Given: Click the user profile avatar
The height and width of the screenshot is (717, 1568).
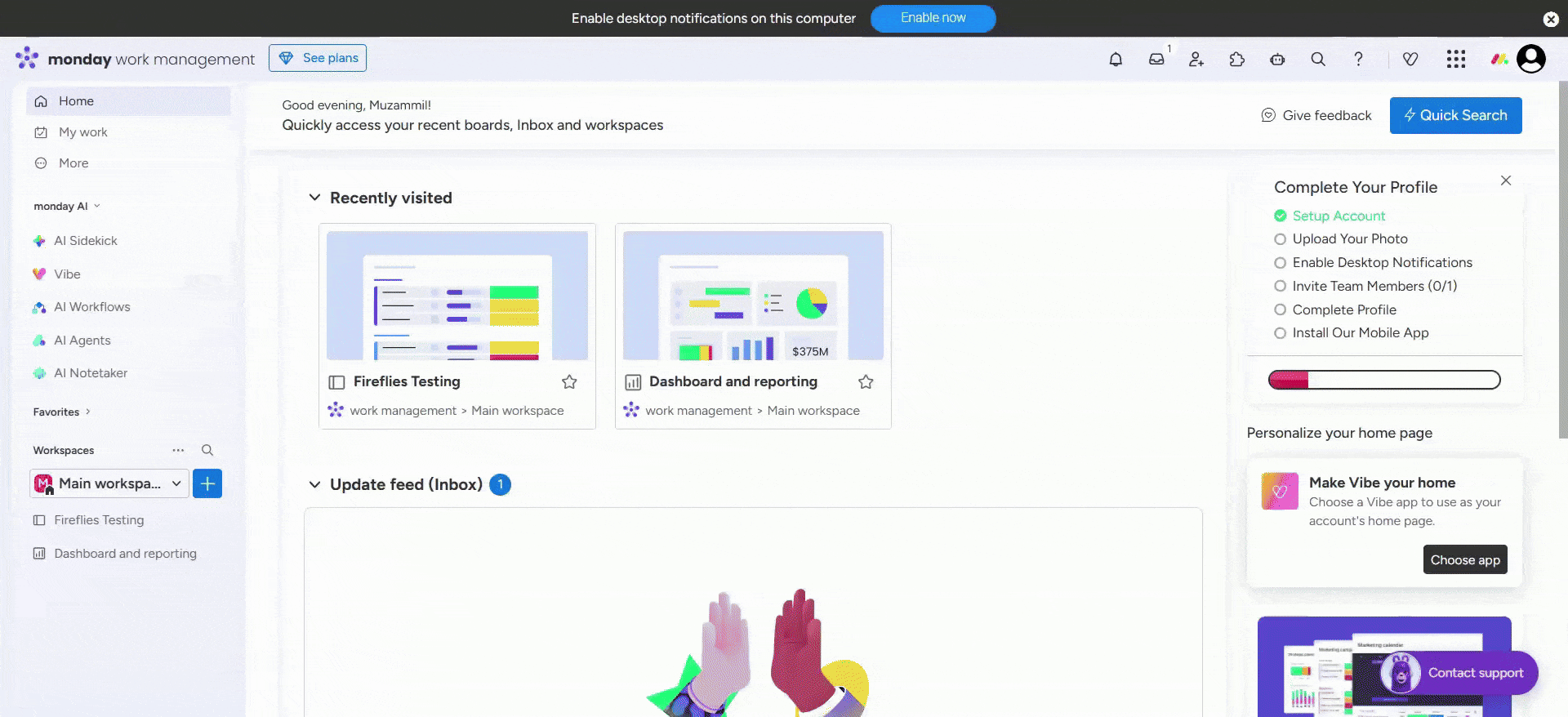Looking at the screenshot, I should [1531, 59].
